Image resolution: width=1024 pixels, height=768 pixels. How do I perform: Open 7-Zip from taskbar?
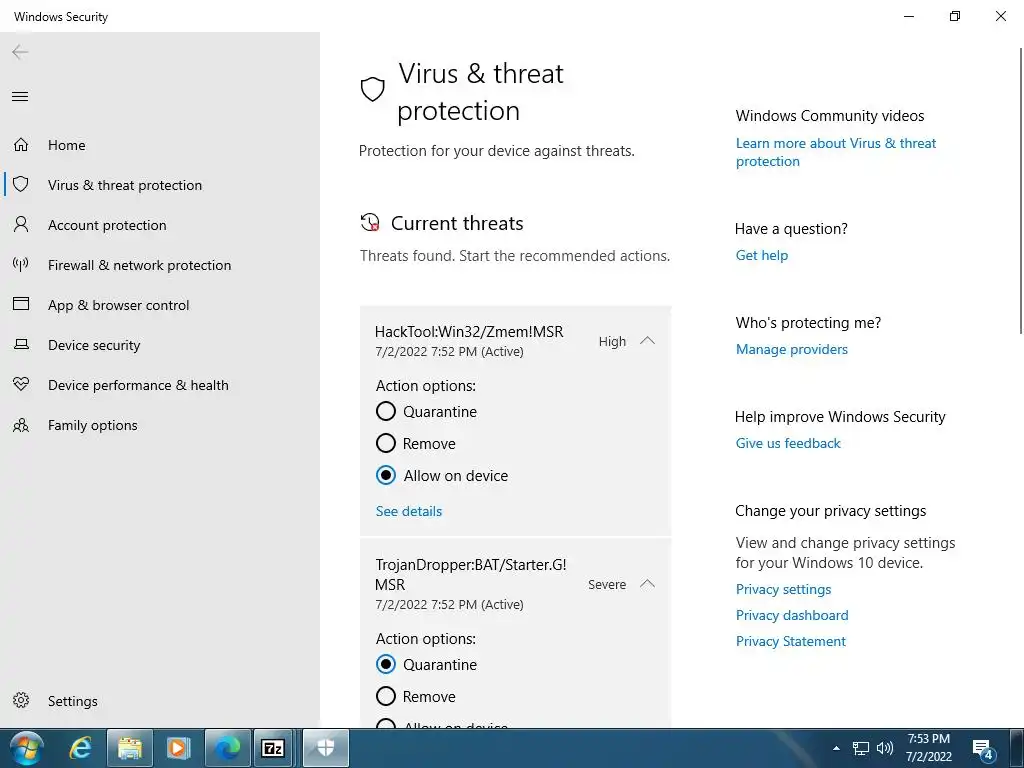272,748
